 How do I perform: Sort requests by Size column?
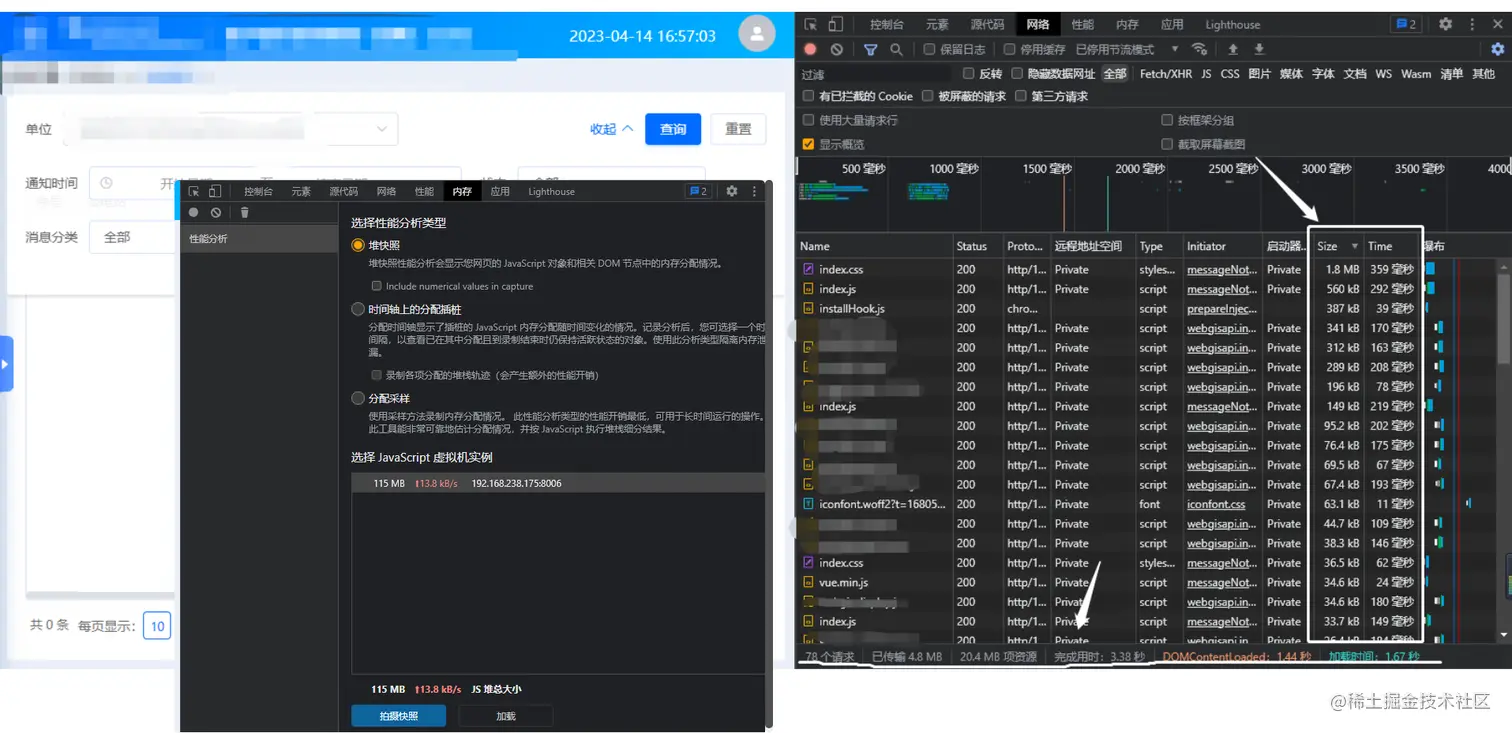1337,246
